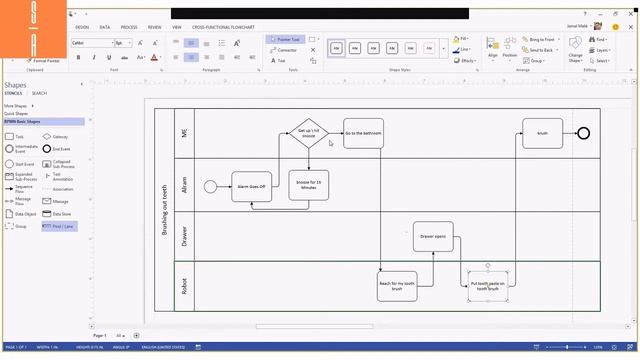
Task: Switch to Page-1 sheet tab
Action: [100, 336]
